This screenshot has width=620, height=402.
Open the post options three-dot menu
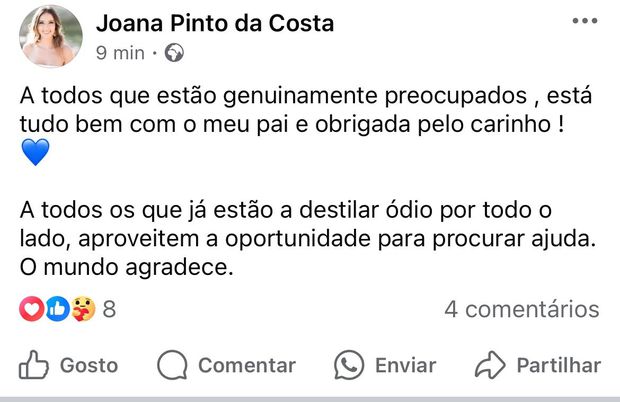coord(584,20)
